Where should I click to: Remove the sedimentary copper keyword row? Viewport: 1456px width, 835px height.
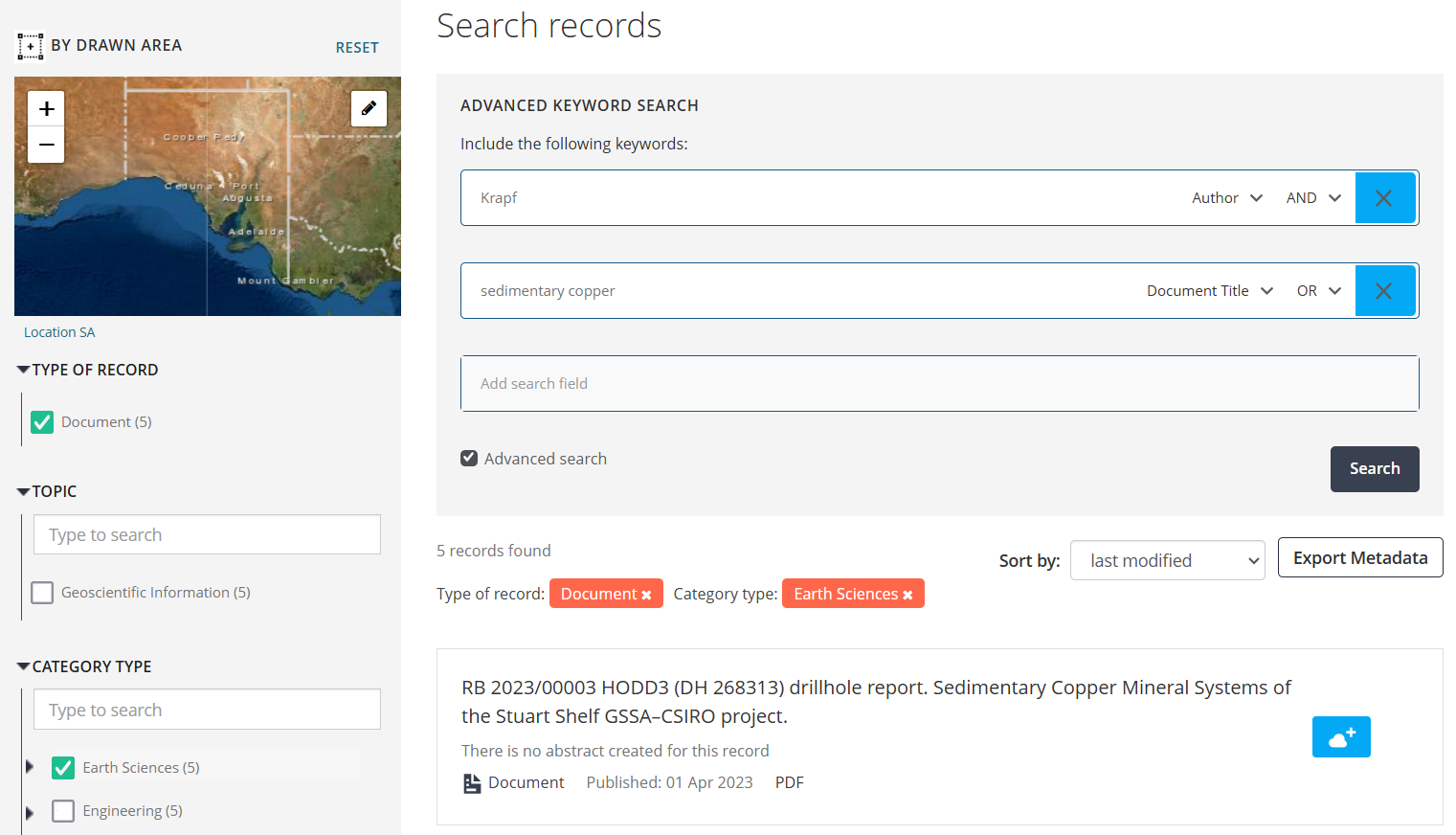coord(1384,291)
